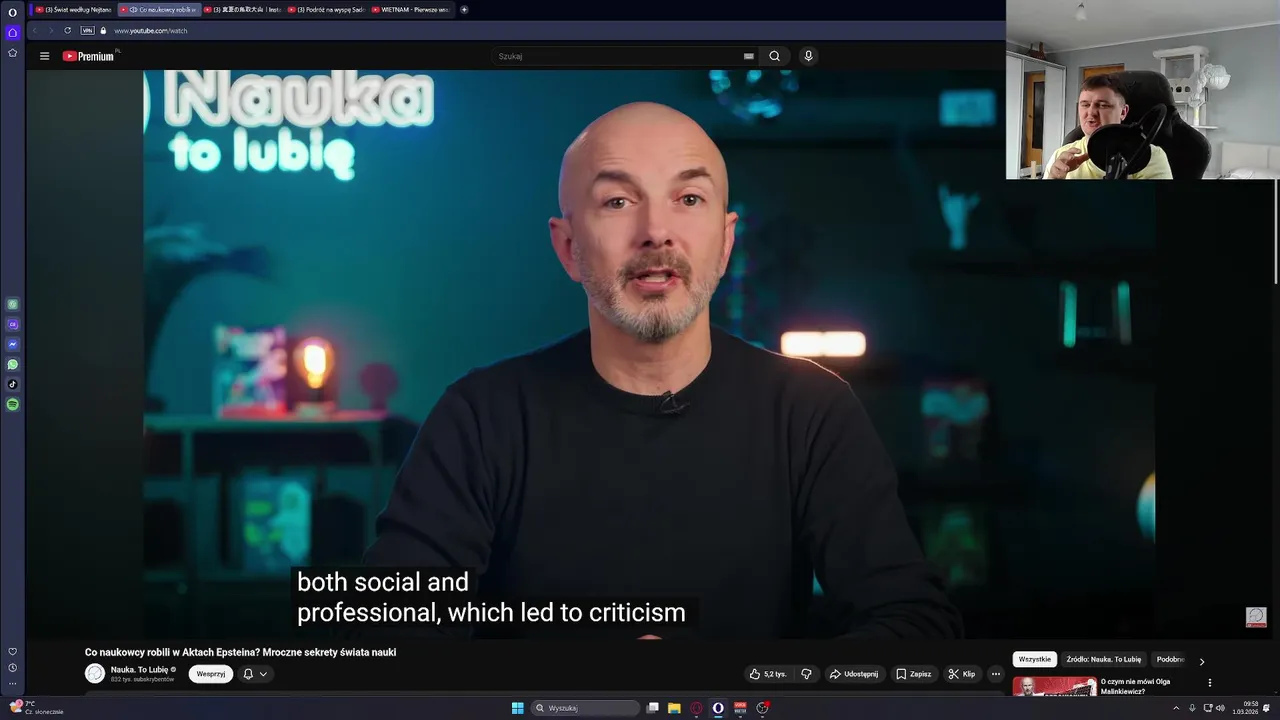Open Opera sidebar home icon
The height and width of the screenshot is (720, 1280).
click(x=12, y=32)
